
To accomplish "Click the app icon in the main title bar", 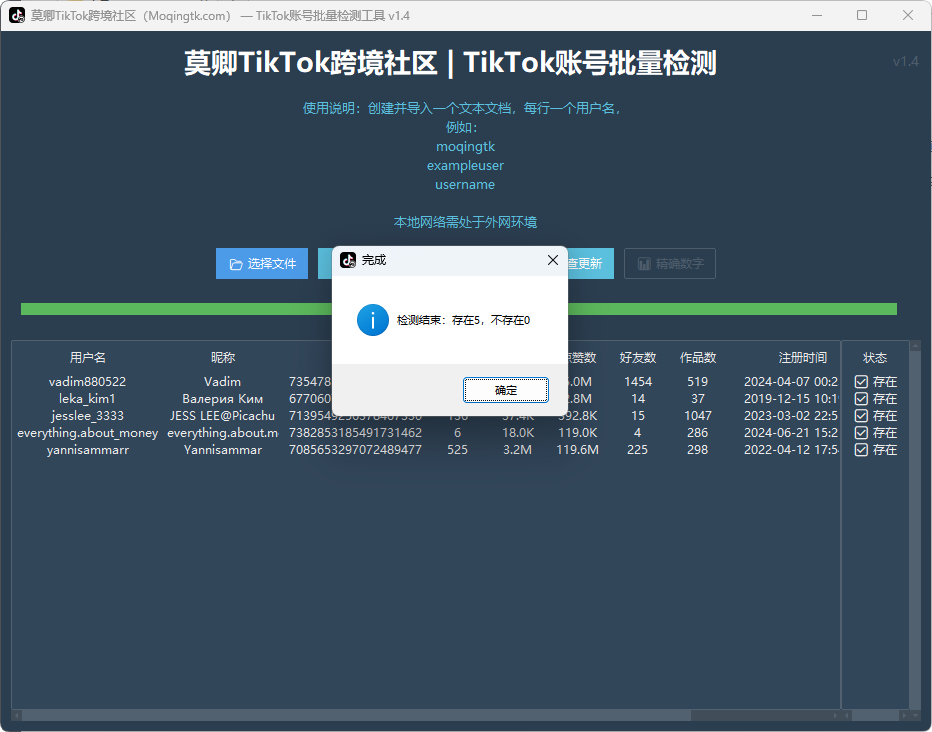I will [17, 16].
